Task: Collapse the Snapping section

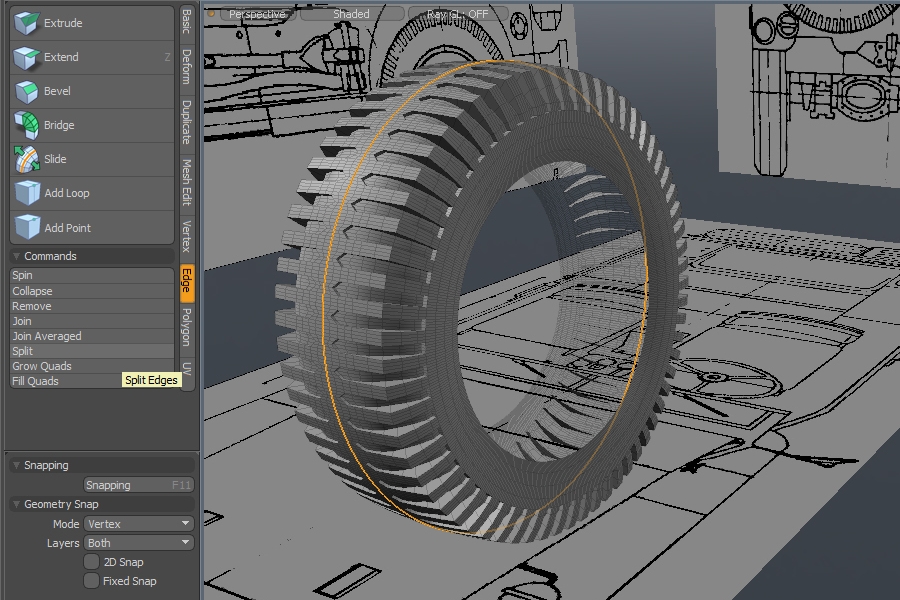Action: (17, 465)
